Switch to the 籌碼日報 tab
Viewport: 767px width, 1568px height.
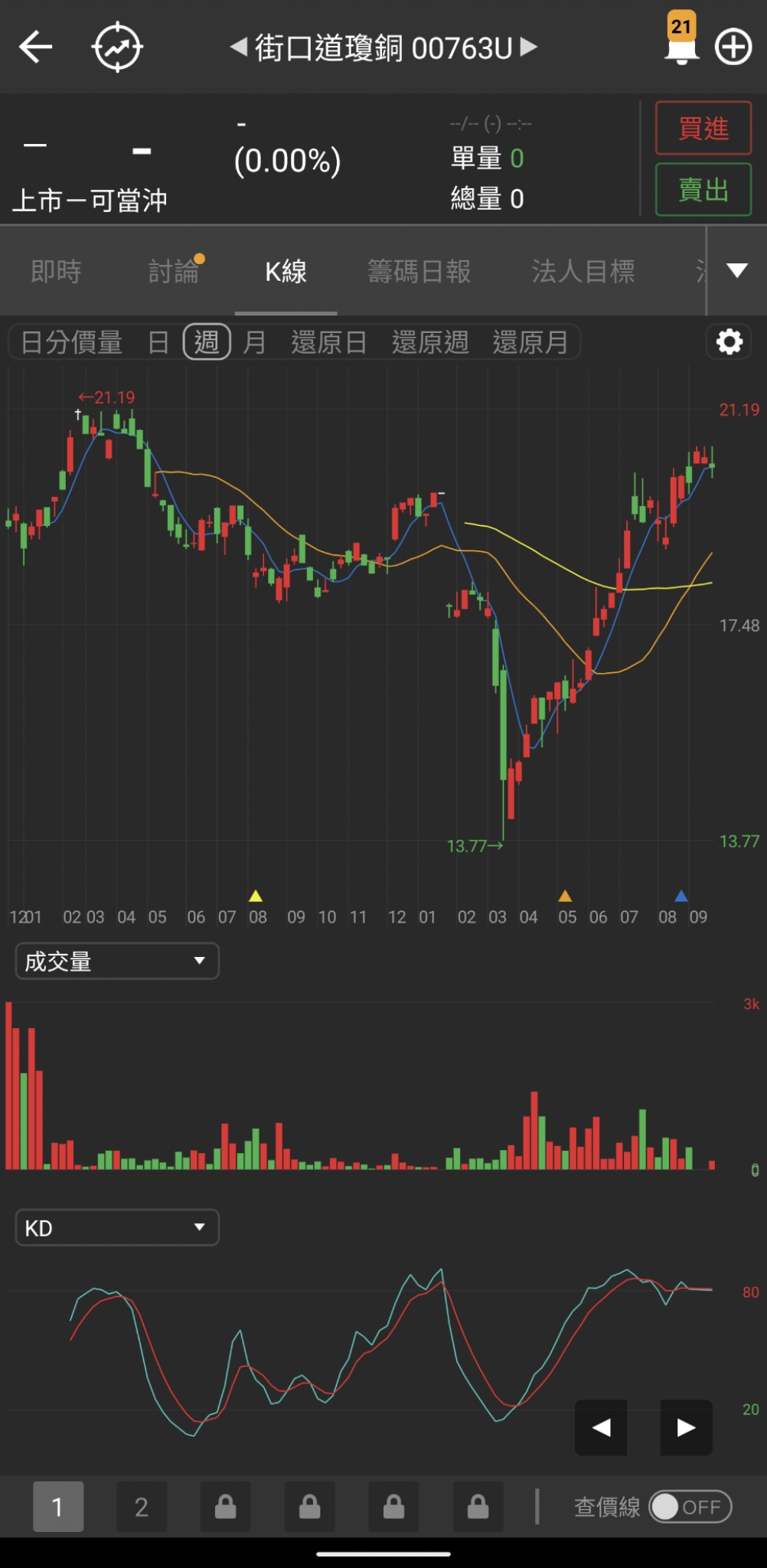(x=419, y=271)
